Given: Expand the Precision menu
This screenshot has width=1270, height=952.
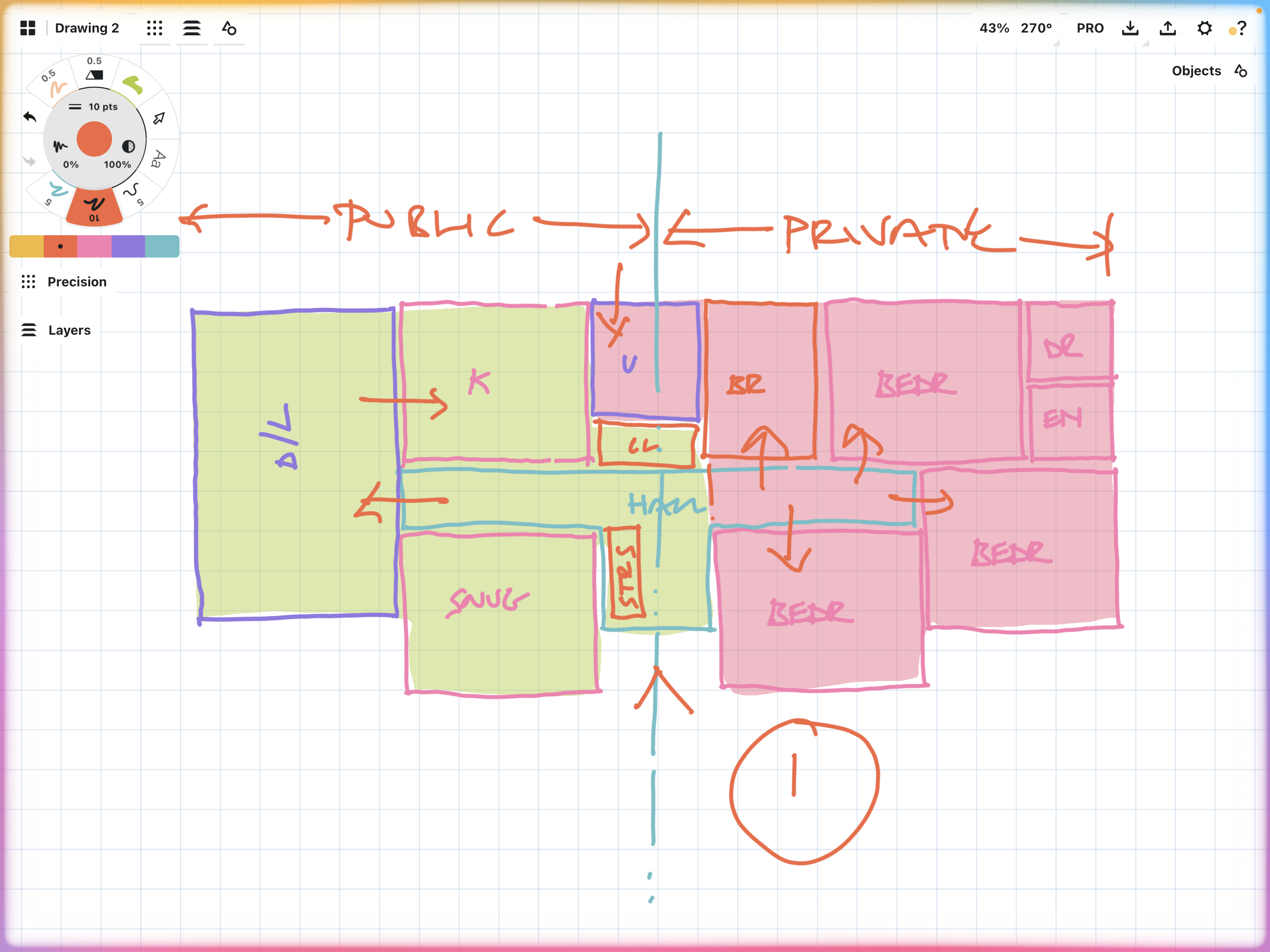Looking at the screenshot, I should coord(64,282).
